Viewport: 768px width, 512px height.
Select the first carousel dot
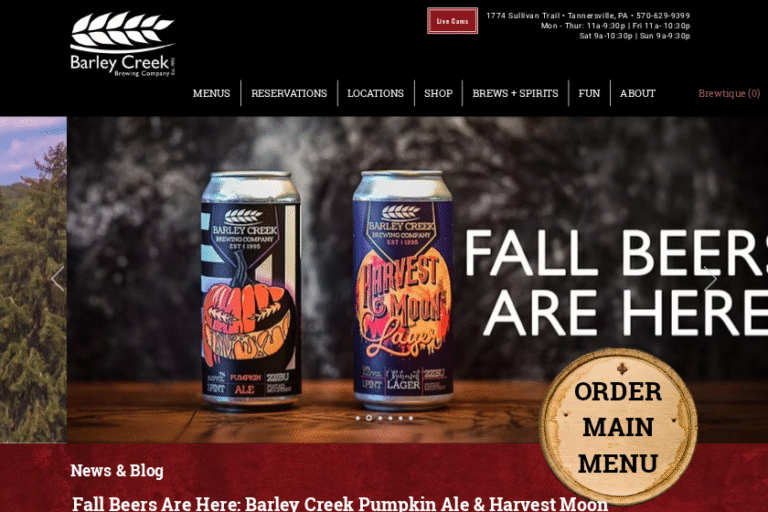point(358,418)
